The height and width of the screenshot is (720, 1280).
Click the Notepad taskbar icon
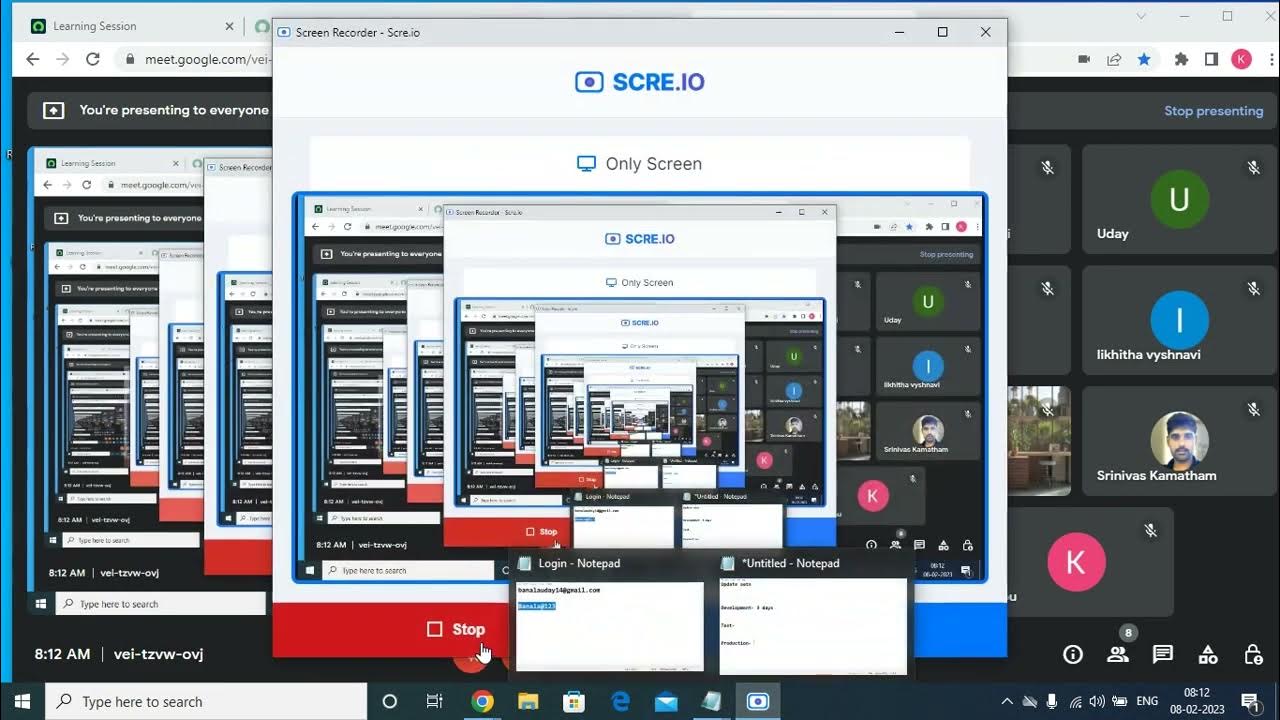pos(712,701)
